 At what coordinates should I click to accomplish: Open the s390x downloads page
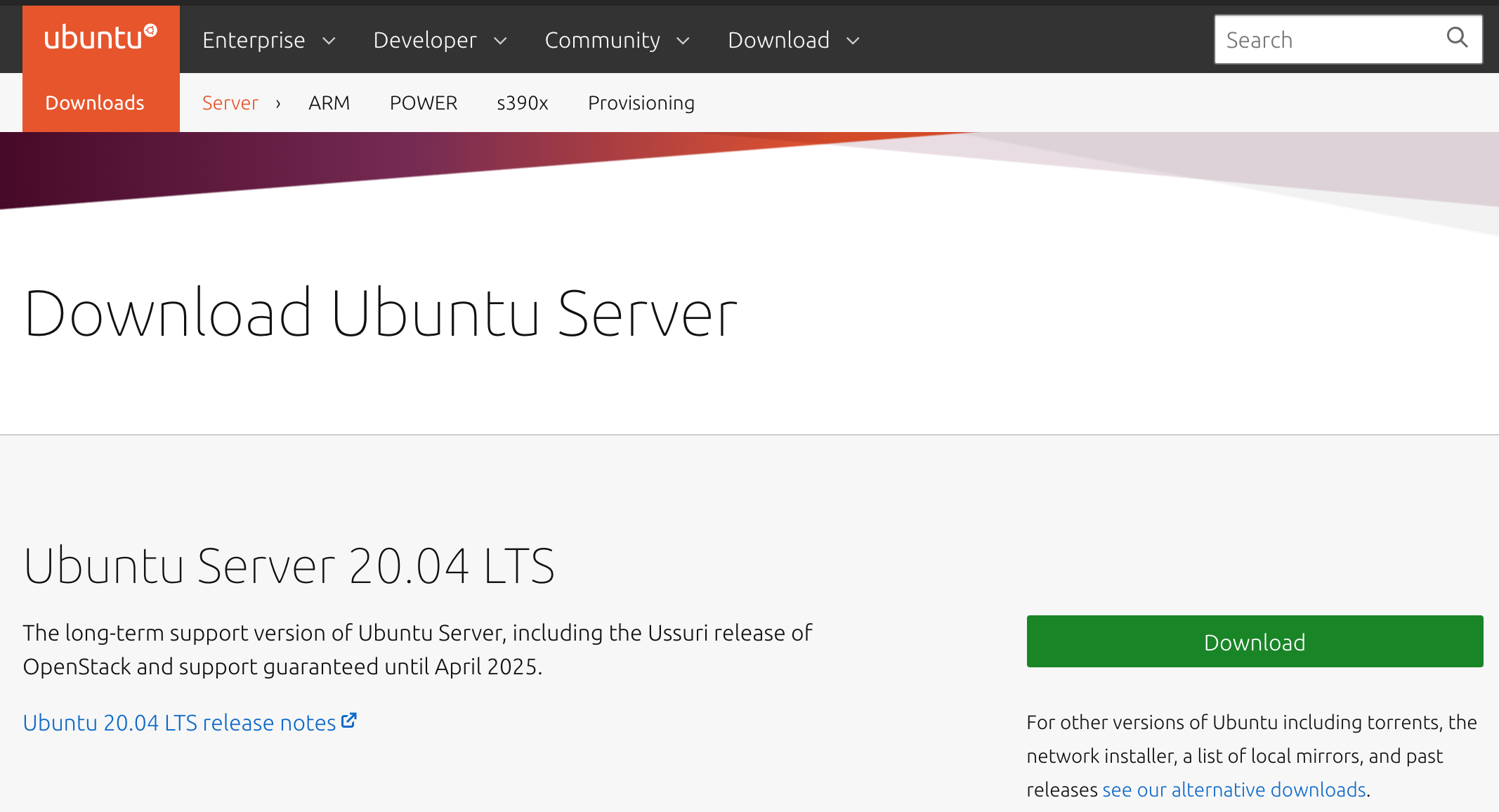522,103
